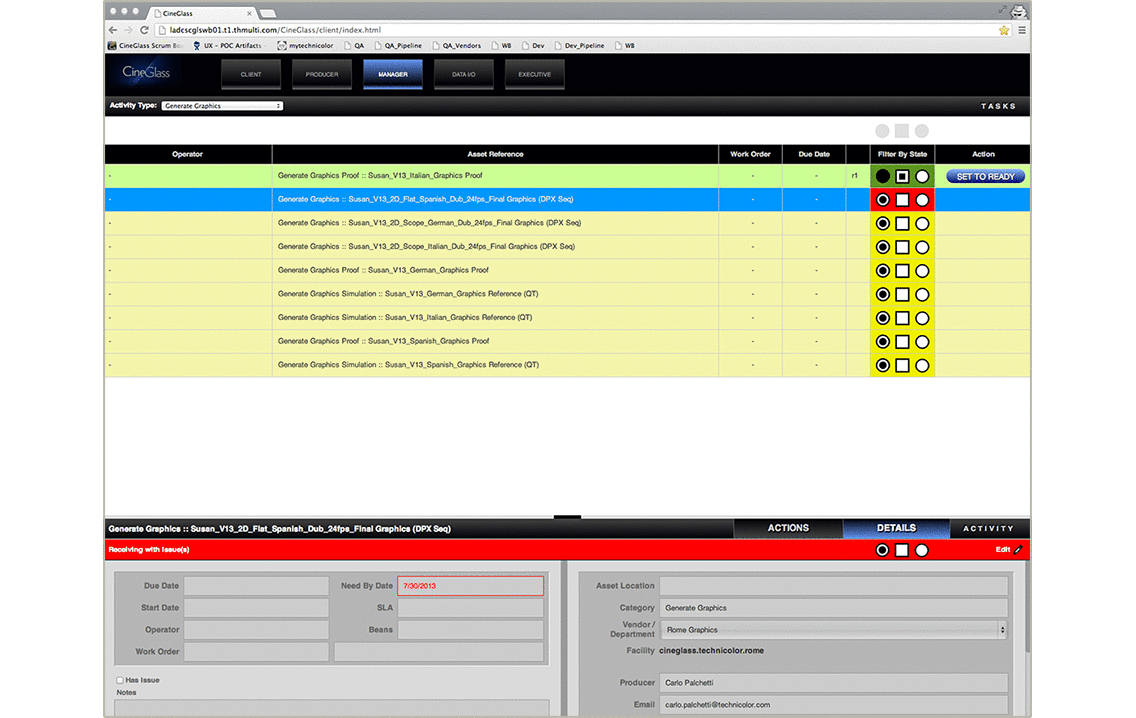Open the DATA I/O section
Screen dimensions: 1136x718
(464, 74)
